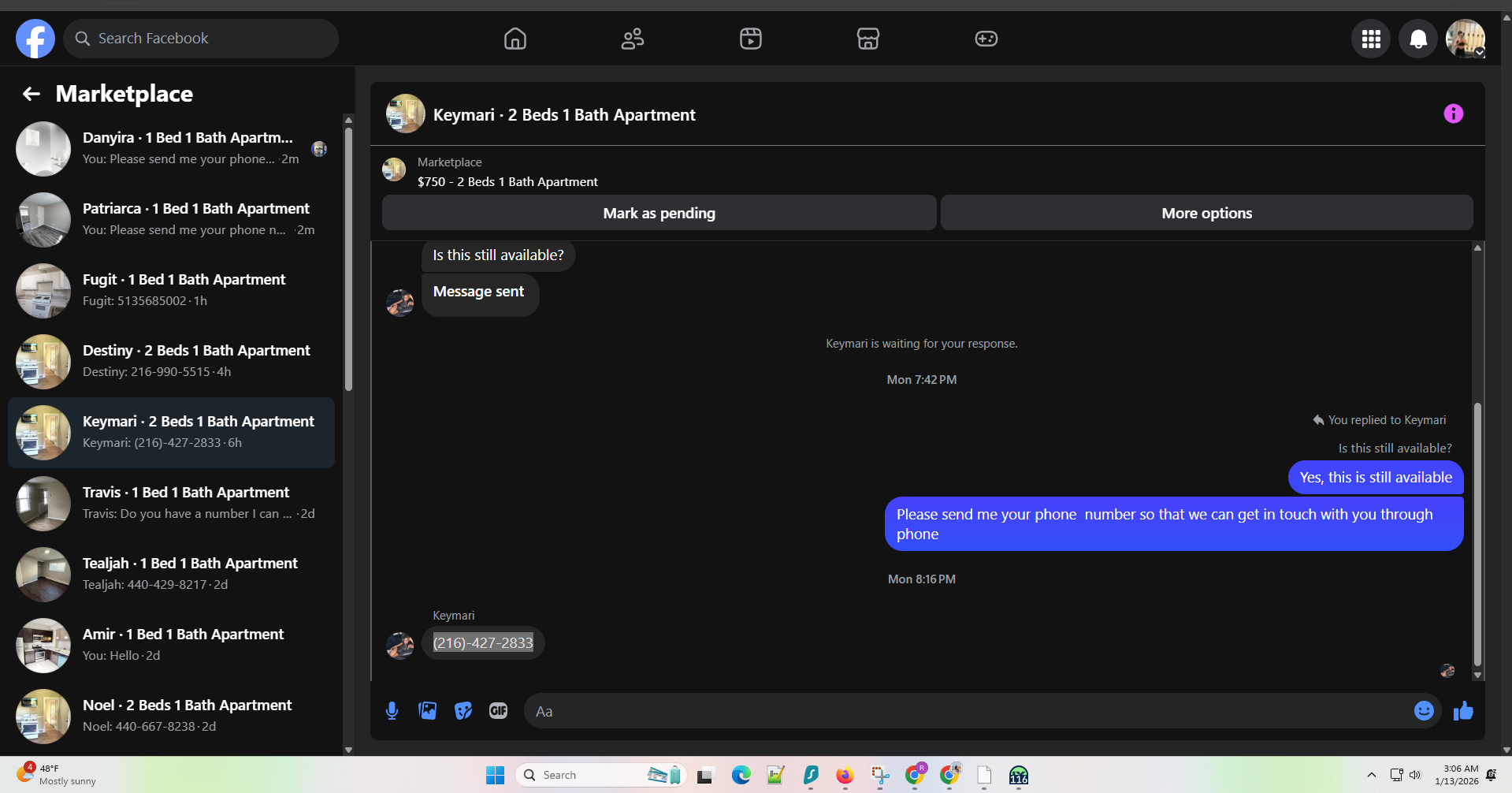Image resolution: width=1512 pixels, height=793 pixels.
Task: Open Tealjah 1 Bed 1 Bath conversation
Action: coord(172,575)
